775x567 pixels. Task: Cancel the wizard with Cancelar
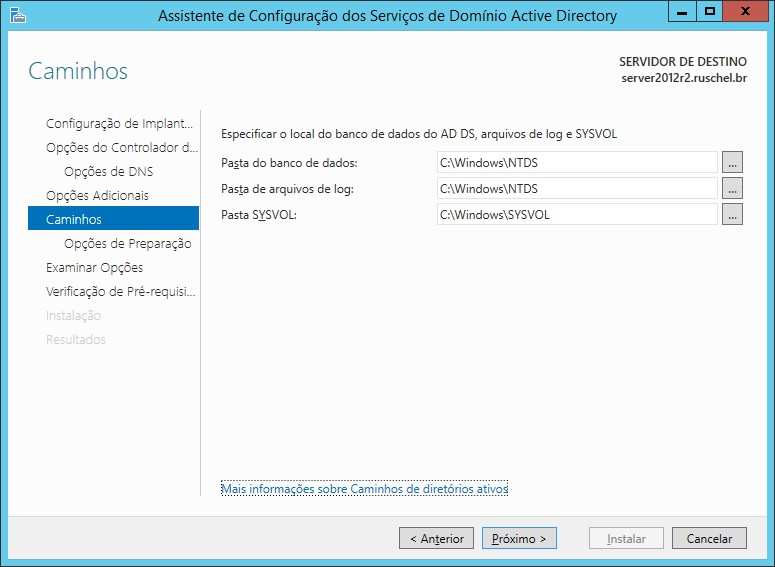[x=709, y=538]
